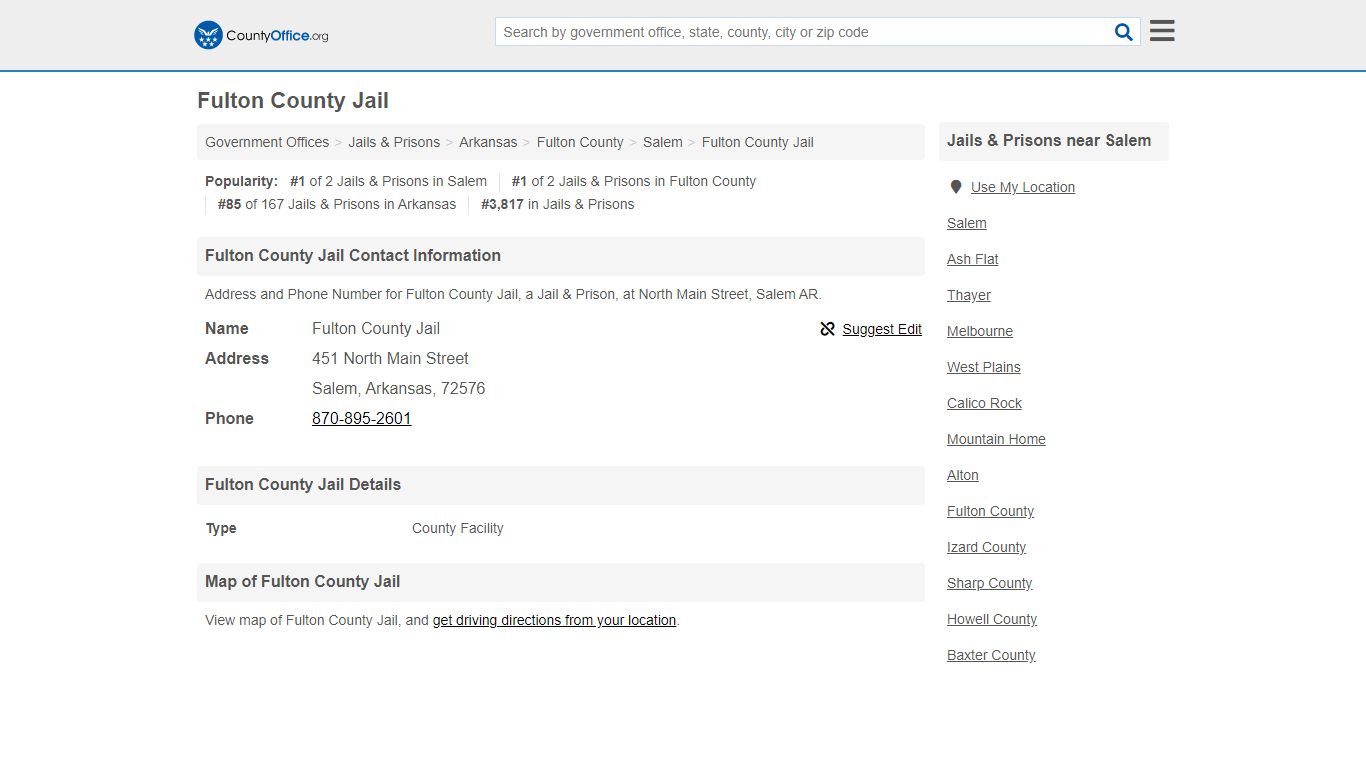
Task: Open the hamburger menu
Action: [1162, 31]
